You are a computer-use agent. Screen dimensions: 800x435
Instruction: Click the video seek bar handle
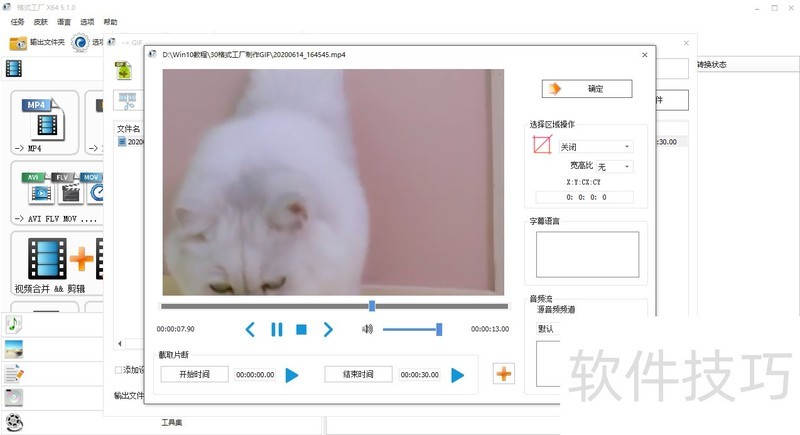click(372, 306)
